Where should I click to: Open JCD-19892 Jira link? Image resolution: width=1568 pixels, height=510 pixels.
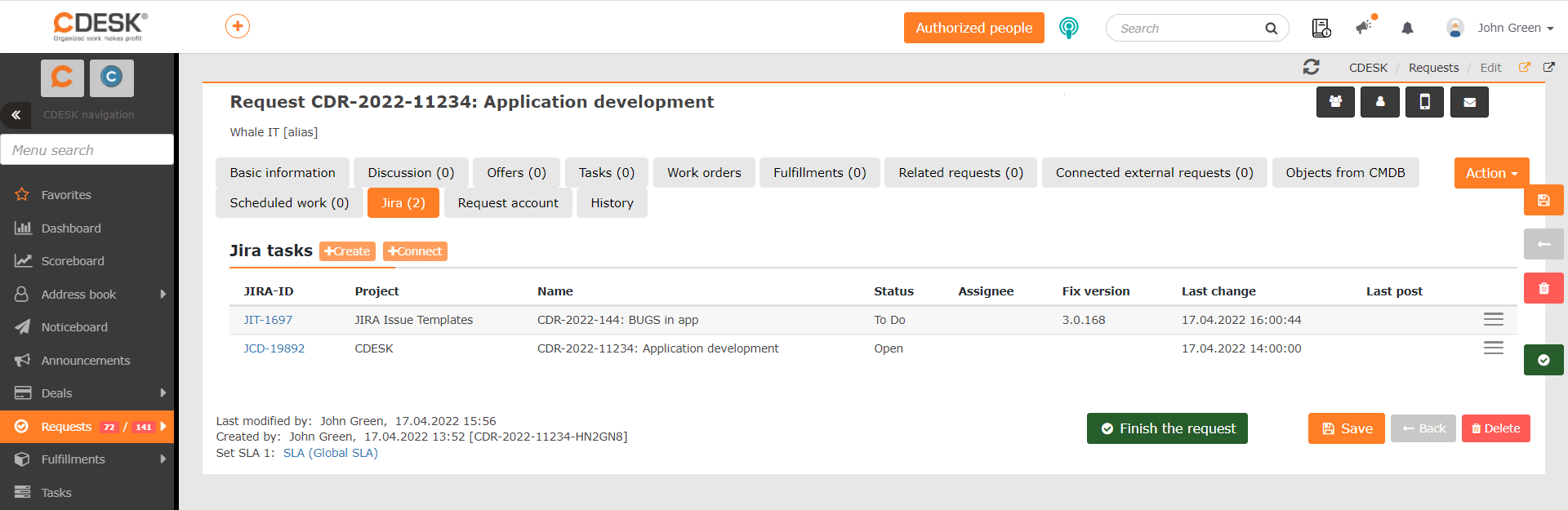274,348
